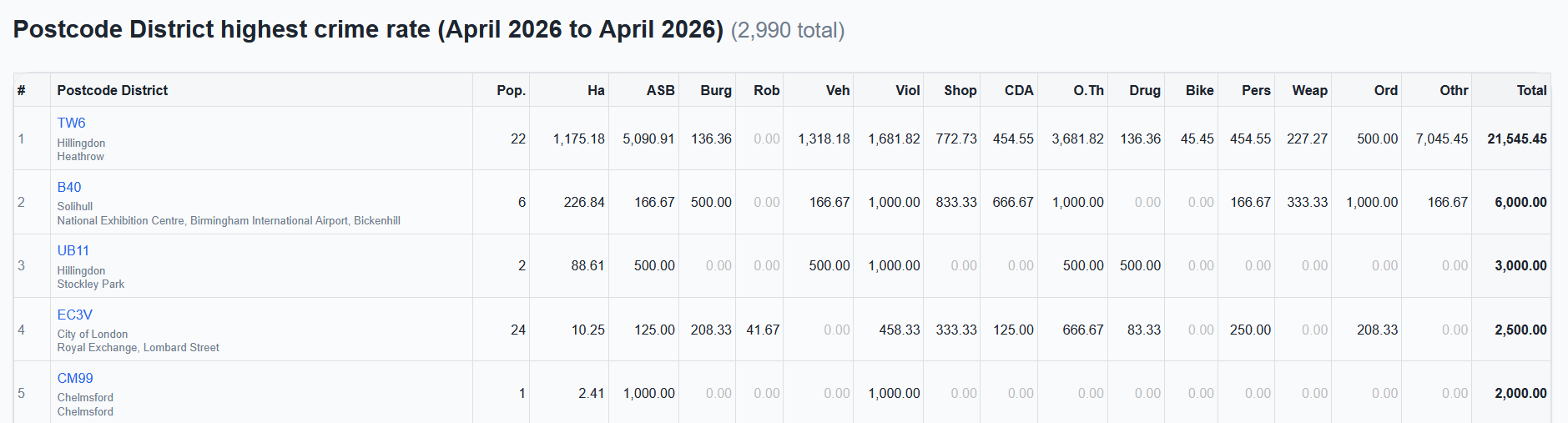Viewport: 1568px width, 423px height.
Task: Open the B40 postcode district link
Action: pos(69,187)
